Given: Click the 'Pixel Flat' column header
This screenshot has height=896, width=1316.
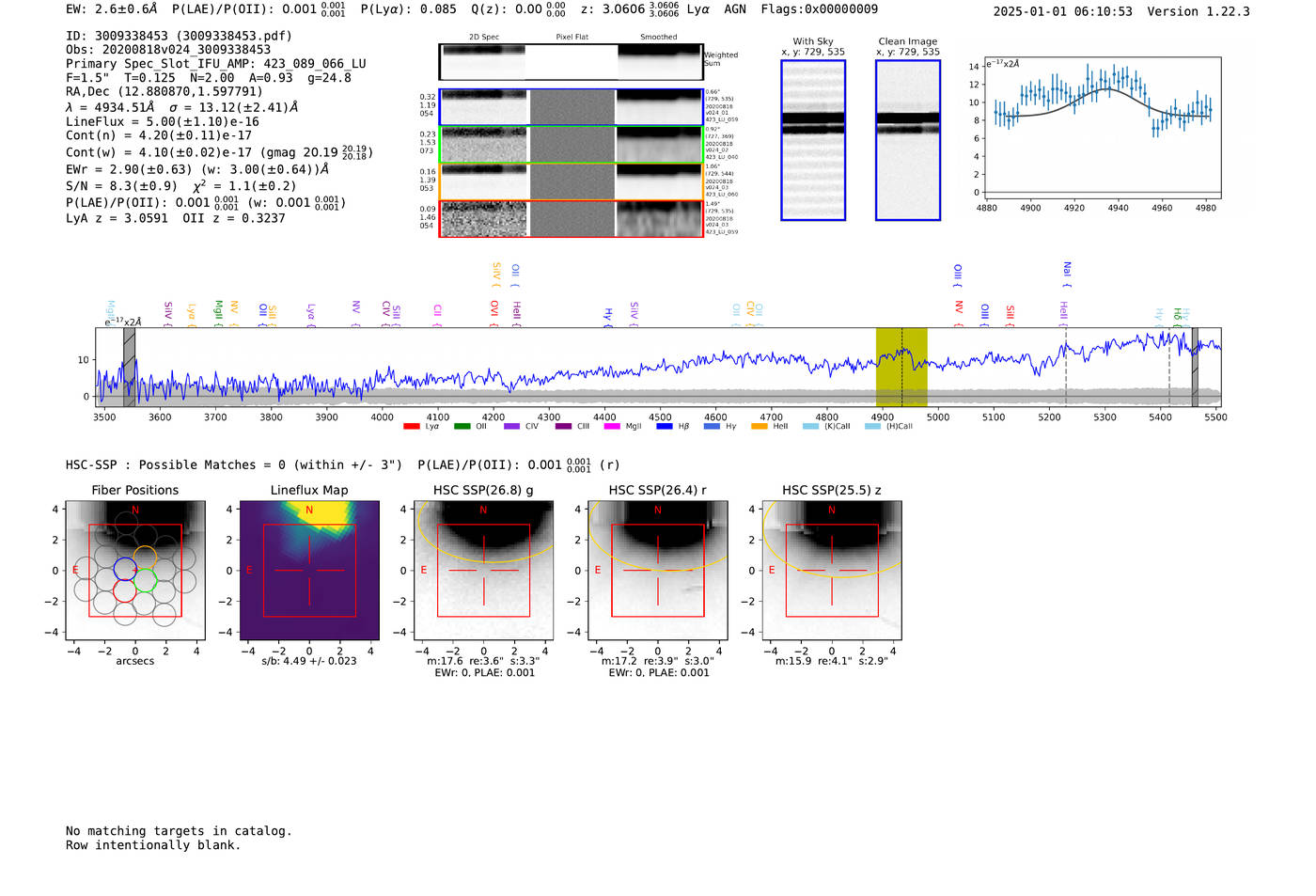Looking at the screenshot, I should (572, 38).
